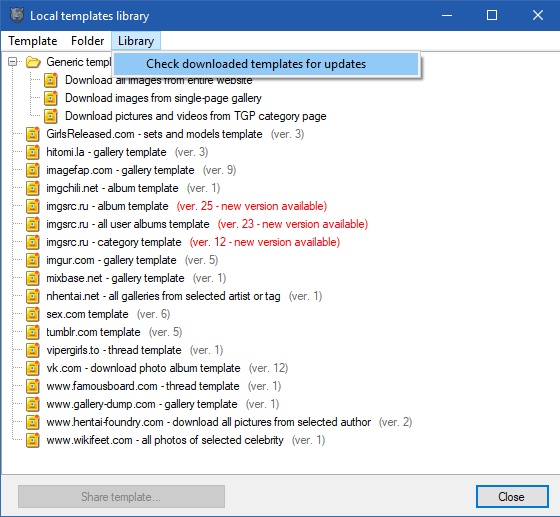Click the imgsrc.ru album template icon
The height and width of the screenshot is (517, 560).
click(x=32, y=206)
